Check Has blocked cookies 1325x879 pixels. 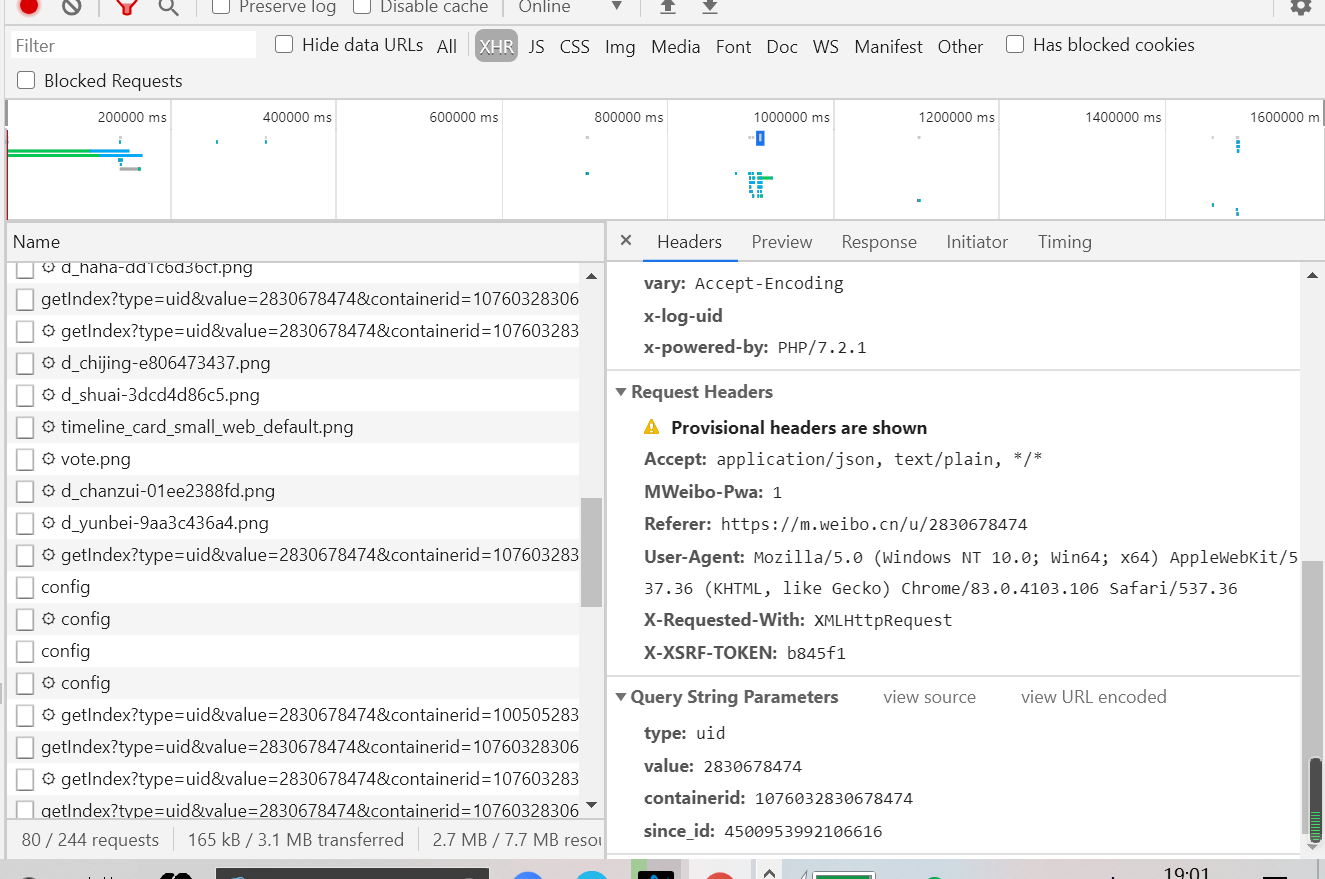click(1015, 45)
